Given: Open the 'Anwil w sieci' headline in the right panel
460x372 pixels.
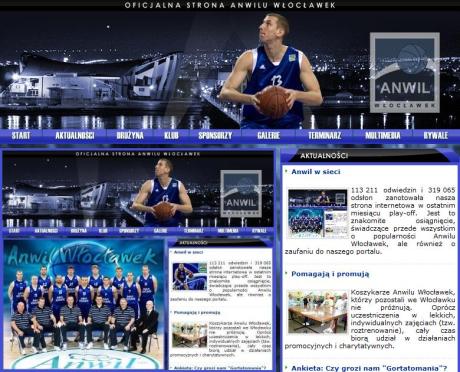Looking at the screenshot, I should (x=316, y=172).
